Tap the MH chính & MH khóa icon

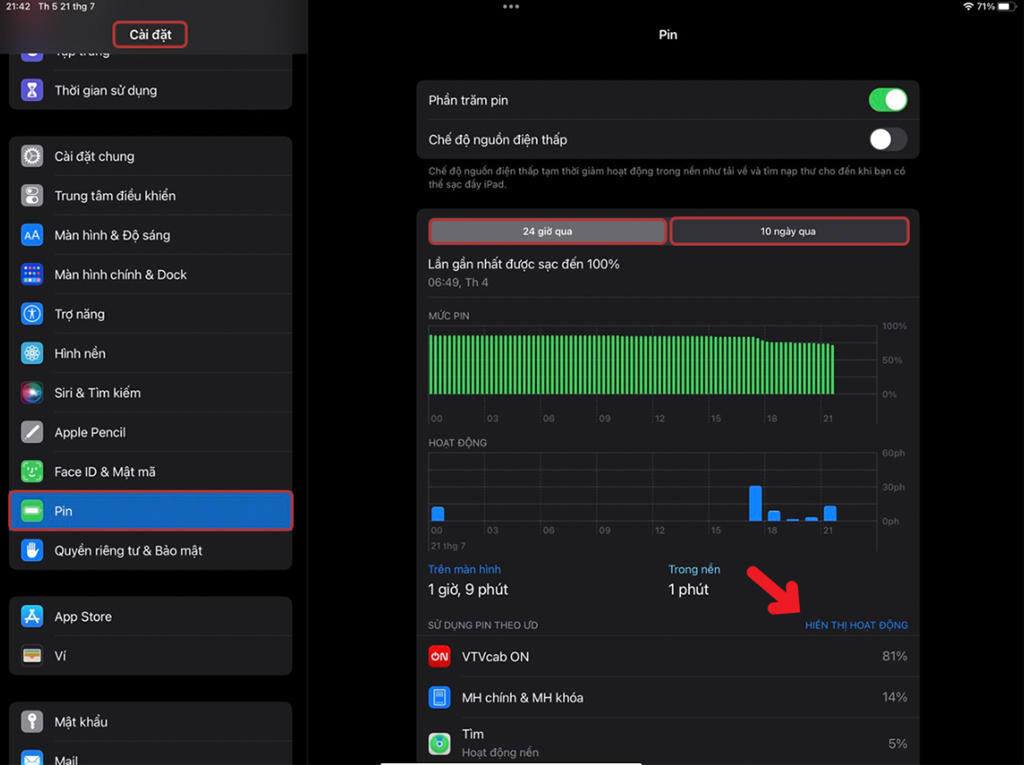(x=440, y=697)
